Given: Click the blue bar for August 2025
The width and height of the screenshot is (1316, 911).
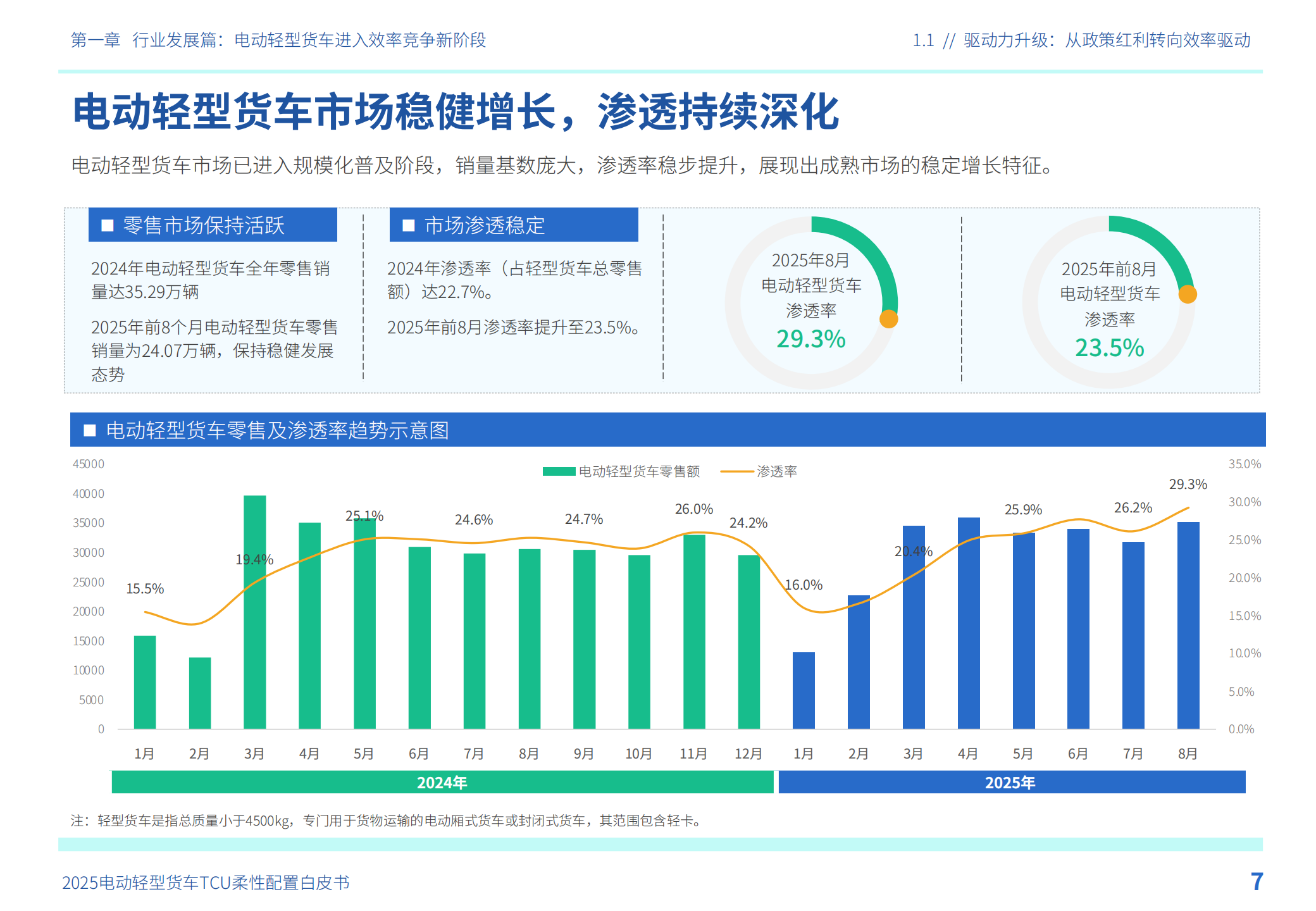Looking at the screenshot, I should 1188,625.
